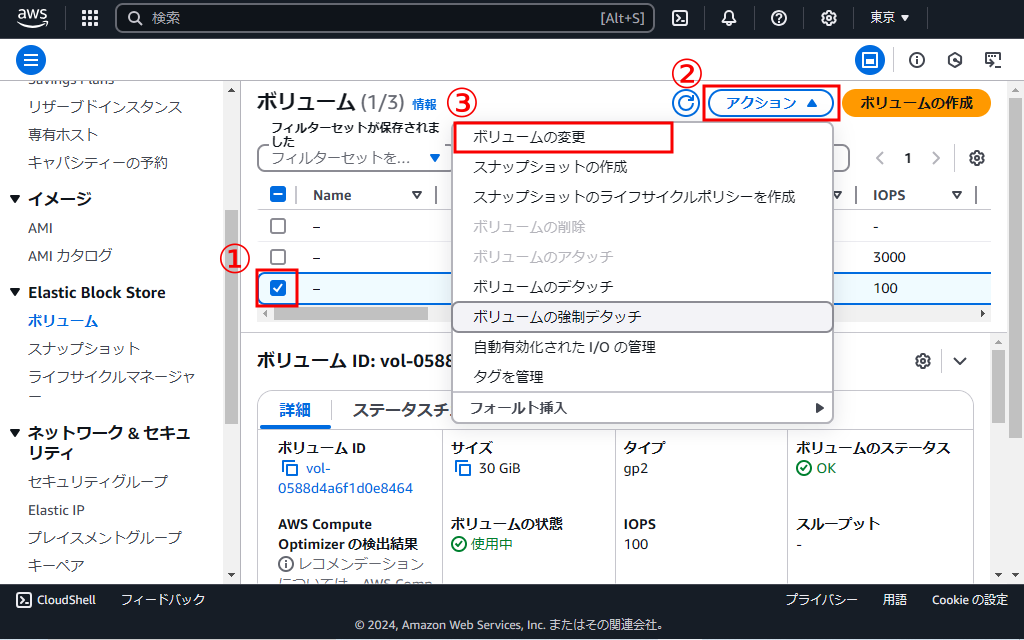Open キーペア in sidebar
This screenshot has height=640, width=1024.
(x=56, y=565)
